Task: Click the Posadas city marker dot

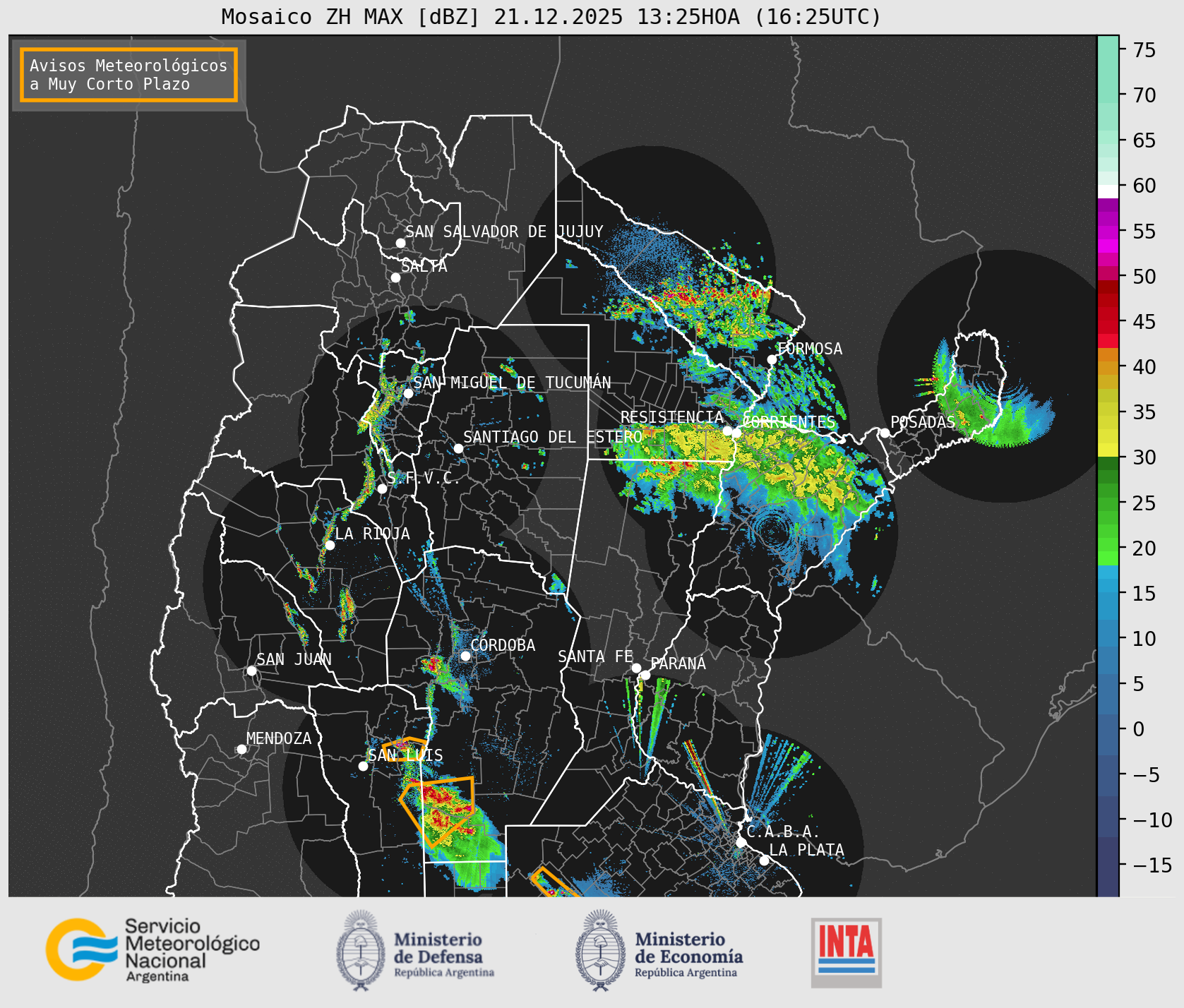Action: (885, 433)
